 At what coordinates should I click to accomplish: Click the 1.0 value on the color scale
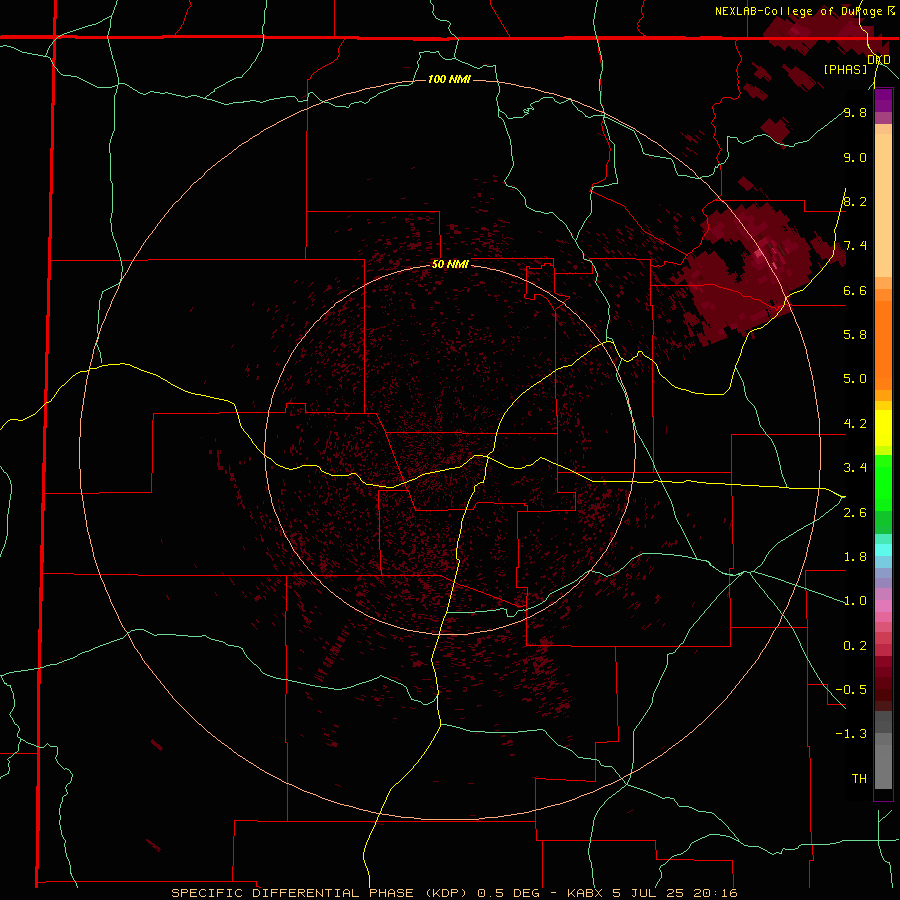[855, 601]
